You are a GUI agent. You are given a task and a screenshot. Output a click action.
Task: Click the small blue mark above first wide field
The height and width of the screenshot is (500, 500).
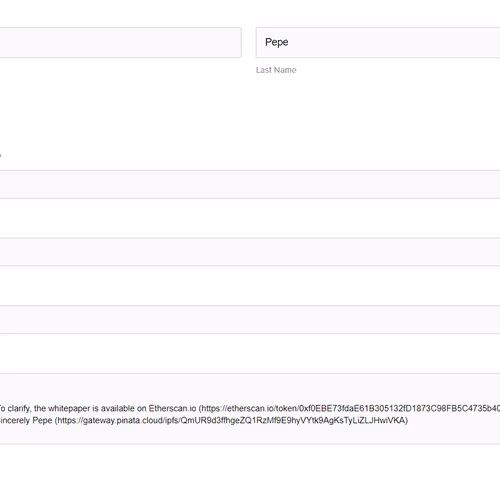[1, 155]
